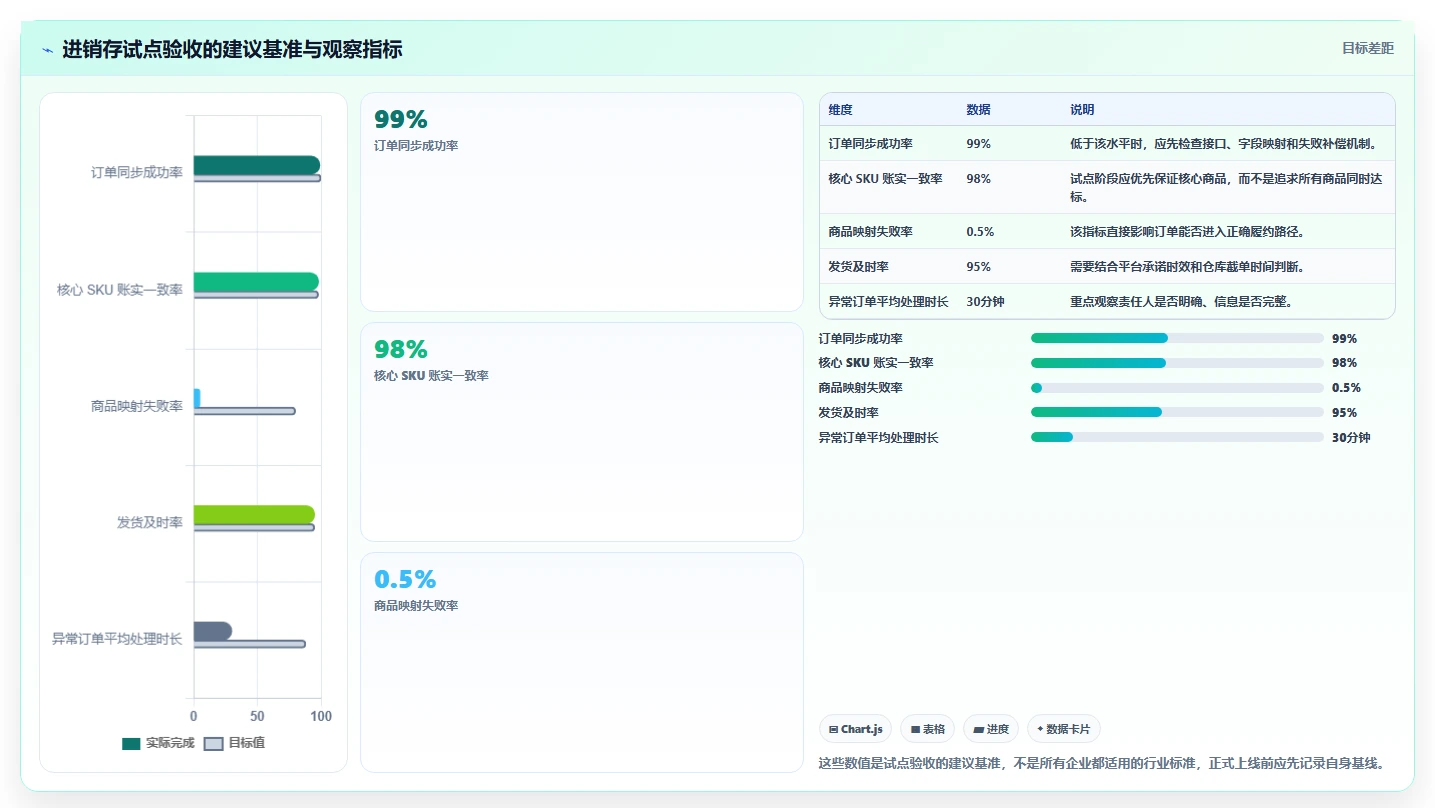Click the 核心 SKU 账实一致率 chart axis label
The height and width of the screenshot is (808, 1435).
120,290
